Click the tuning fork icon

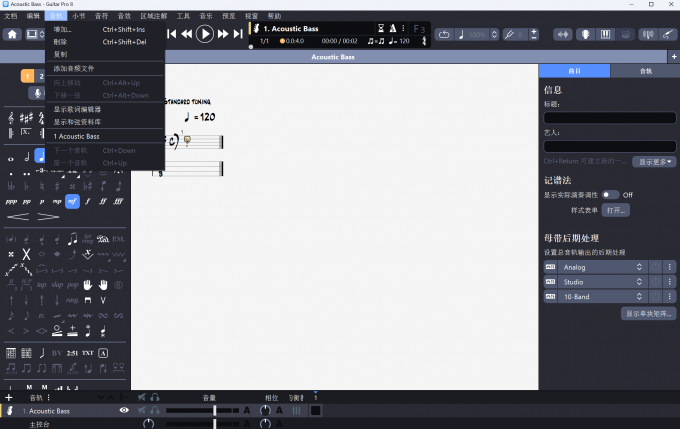click(510, 34)
